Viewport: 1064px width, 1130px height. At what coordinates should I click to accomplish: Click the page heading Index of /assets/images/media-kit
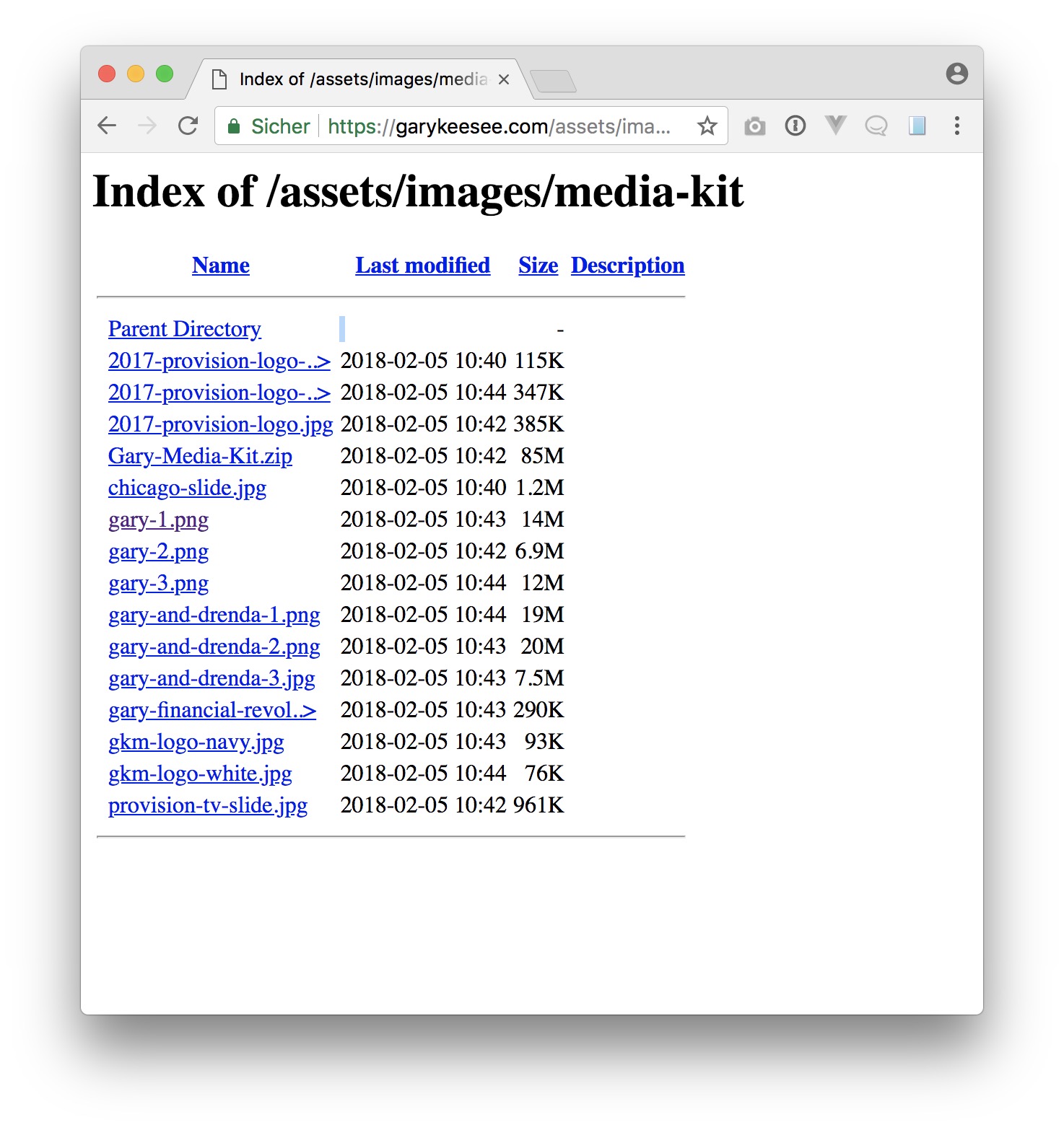point(419,192)
